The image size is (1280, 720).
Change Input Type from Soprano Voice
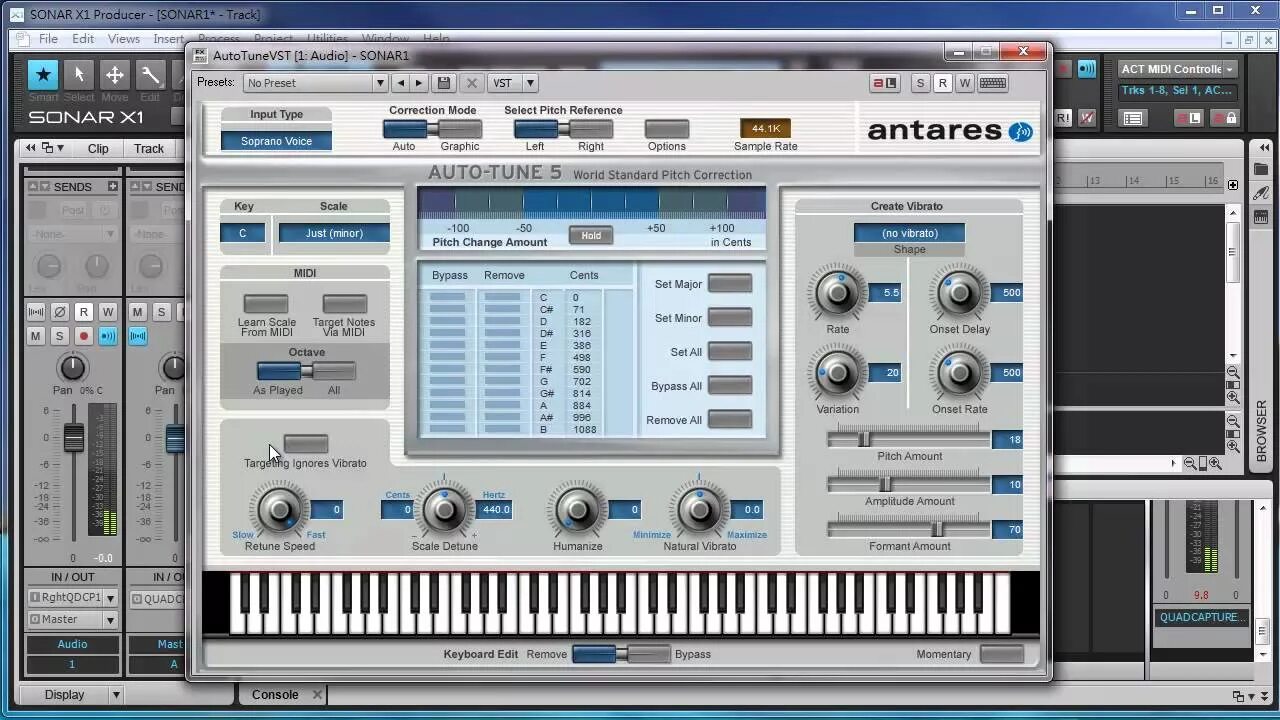[x=276, y=141]
